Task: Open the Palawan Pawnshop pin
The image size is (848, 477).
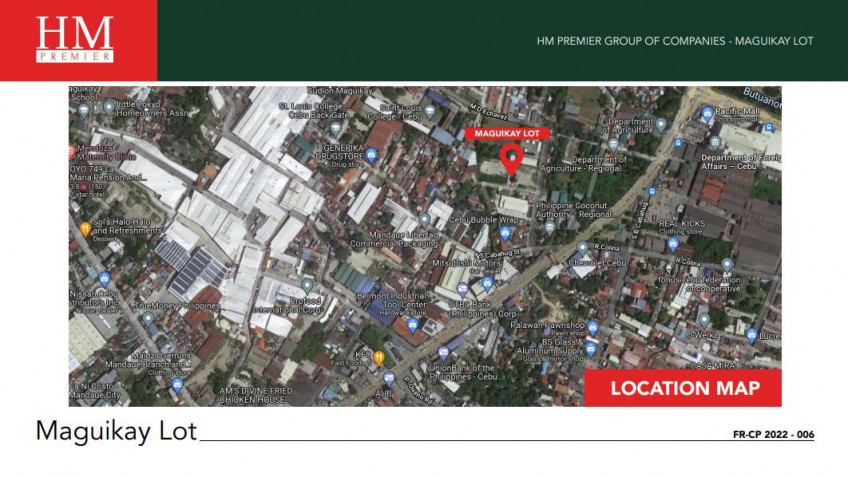Action: [x=593, y=327]
